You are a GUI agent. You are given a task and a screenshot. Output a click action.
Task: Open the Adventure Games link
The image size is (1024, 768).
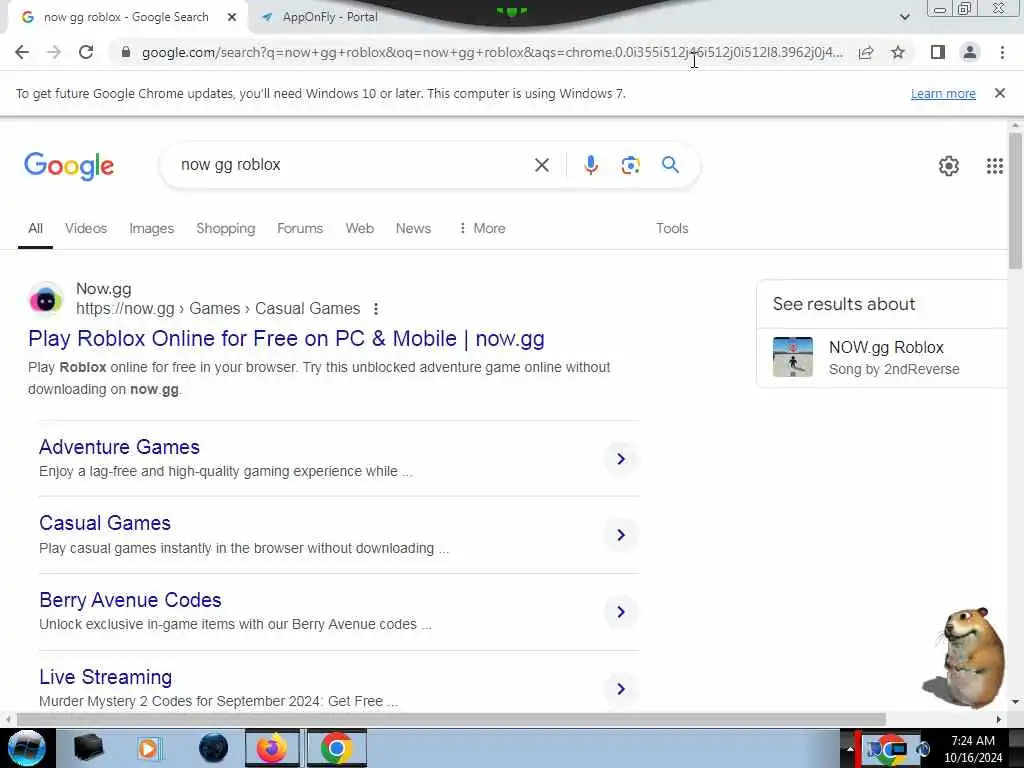120,447
